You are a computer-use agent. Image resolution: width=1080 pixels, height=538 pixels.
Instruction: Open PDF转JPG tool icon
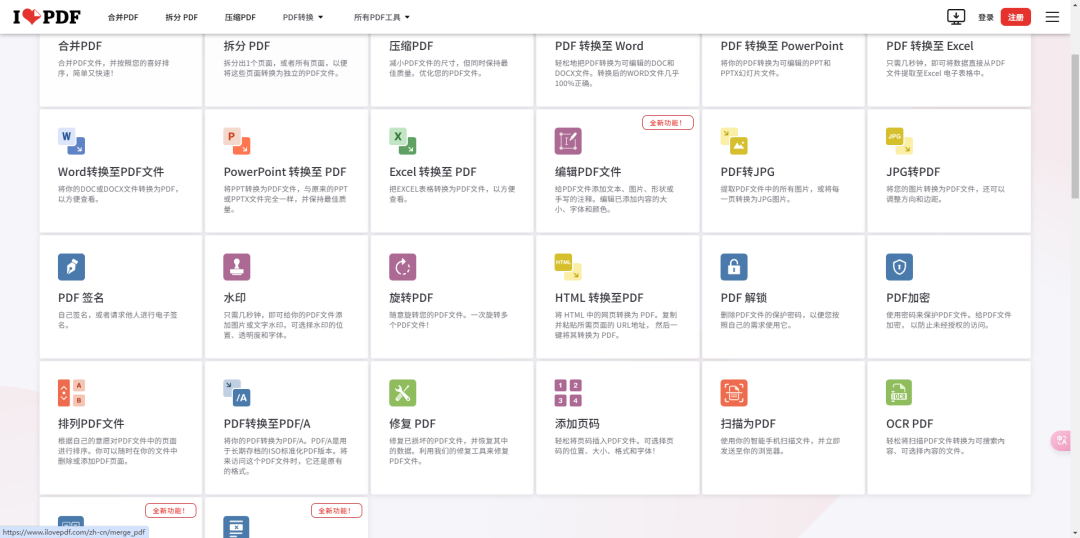coord(734,141)
